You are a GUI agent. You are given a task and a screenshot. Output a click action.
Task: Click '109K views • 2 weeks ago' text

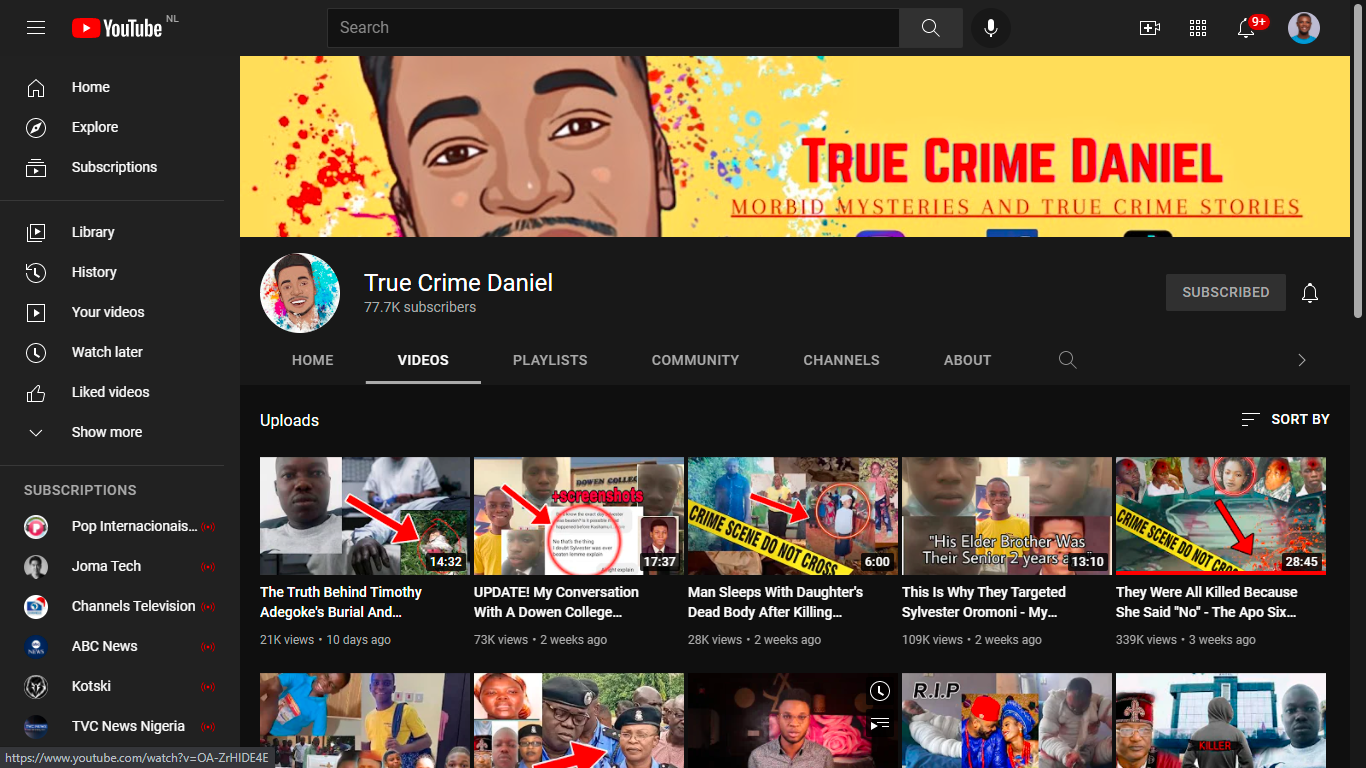(x=972, y=639)
